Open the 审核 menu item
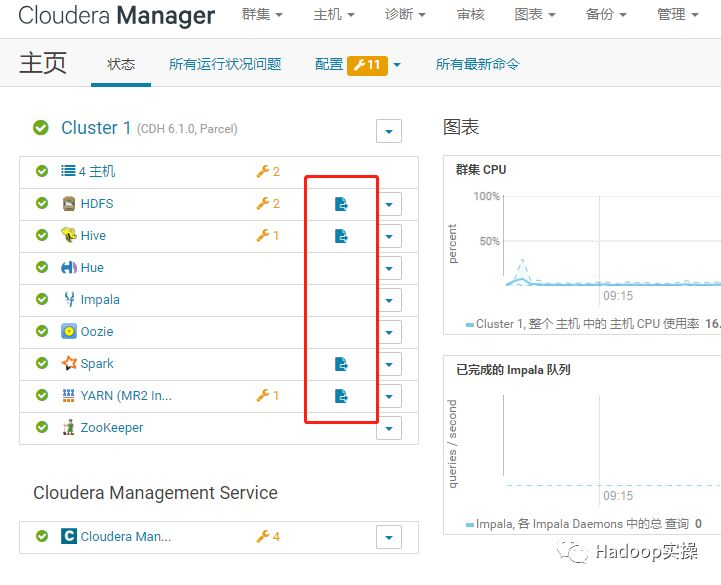 (470, 15)
